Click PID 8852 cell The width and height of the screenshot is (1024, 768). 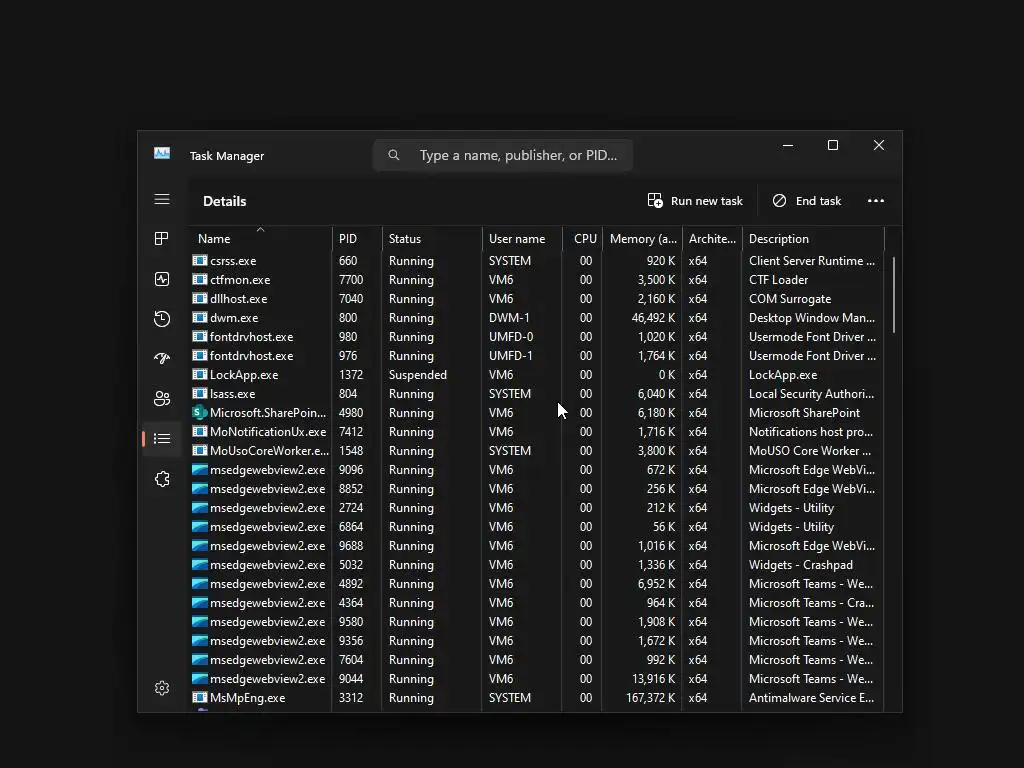tap(351, 488)
